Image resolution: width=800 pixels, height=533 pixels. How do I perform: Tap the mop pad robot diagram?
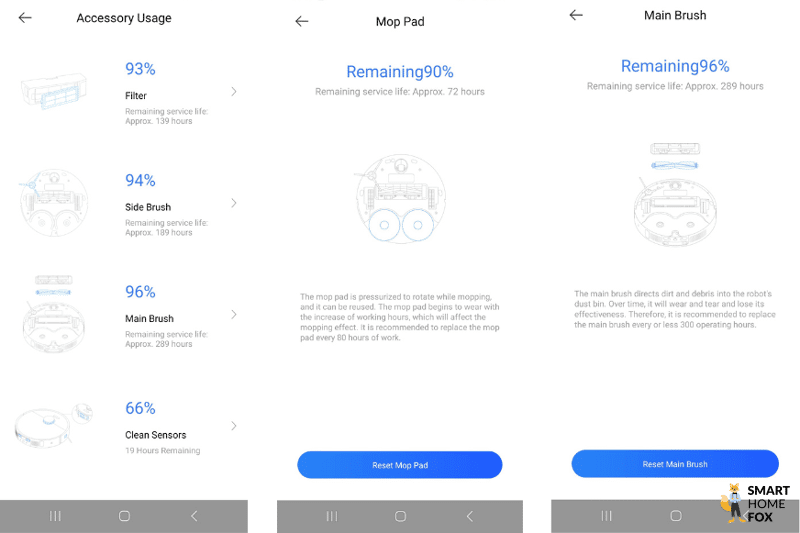pyautogui.click(x=398, y=200)
